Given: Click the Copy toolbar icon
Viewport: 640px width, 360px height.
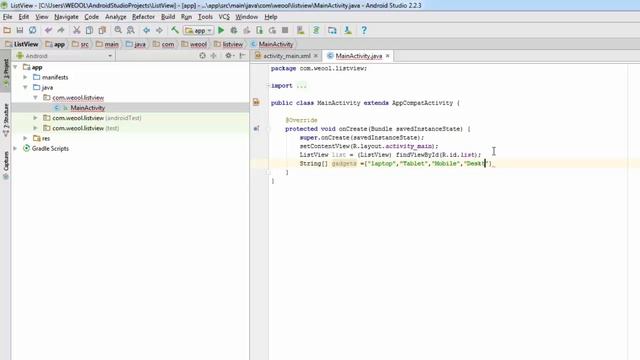Looking at the screenshot, I should click(x=89, y=30).
